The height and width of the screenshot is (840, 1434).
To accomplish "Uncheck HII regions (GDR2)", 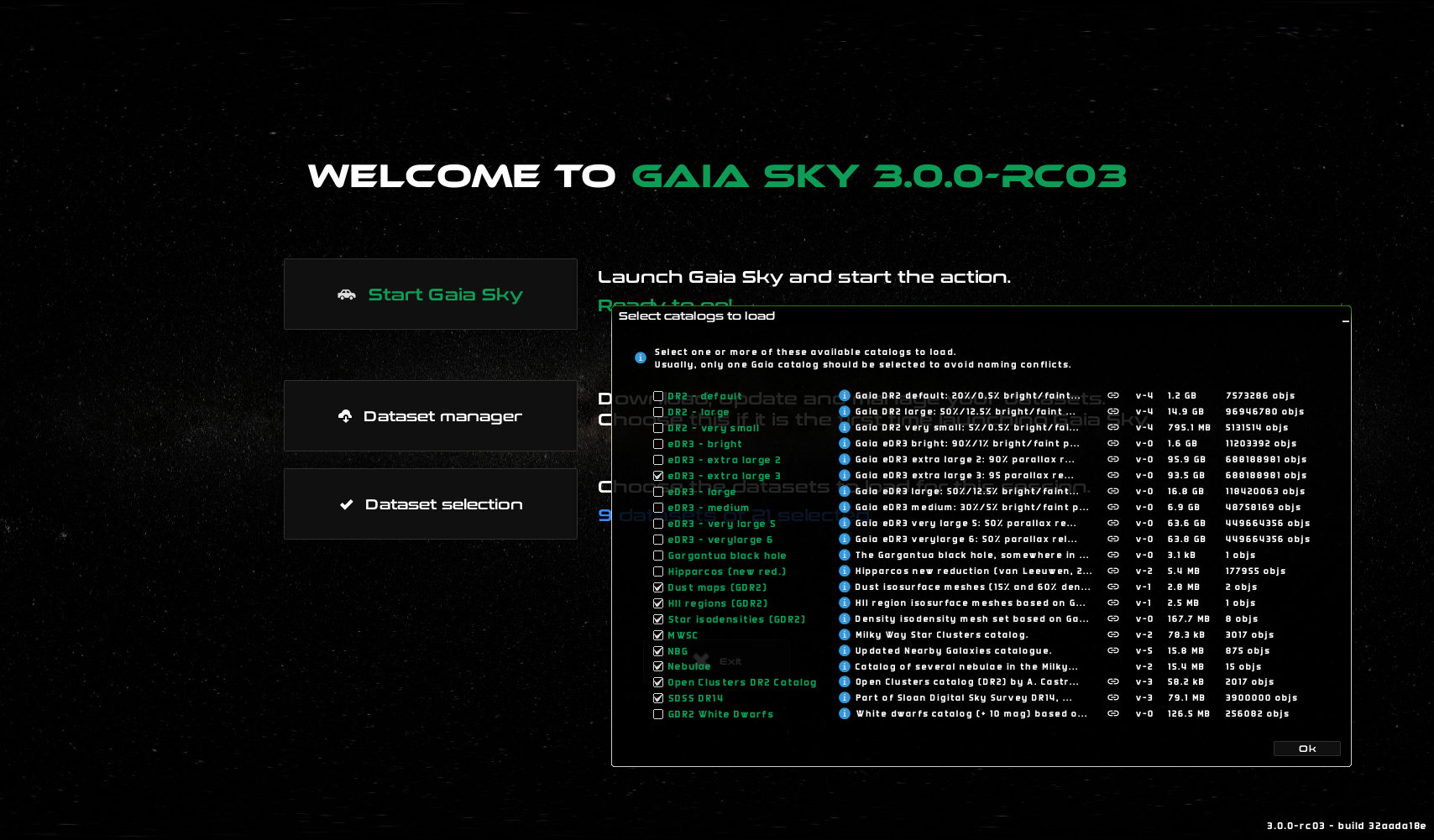I will point(658,603).
